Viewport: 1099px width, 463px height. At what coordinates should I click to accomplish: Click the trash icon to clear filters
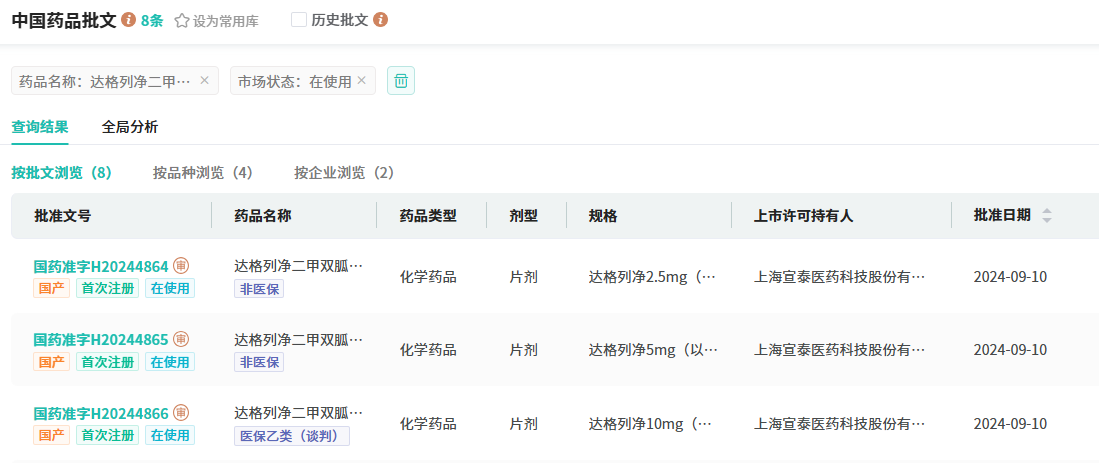point(401,81)
